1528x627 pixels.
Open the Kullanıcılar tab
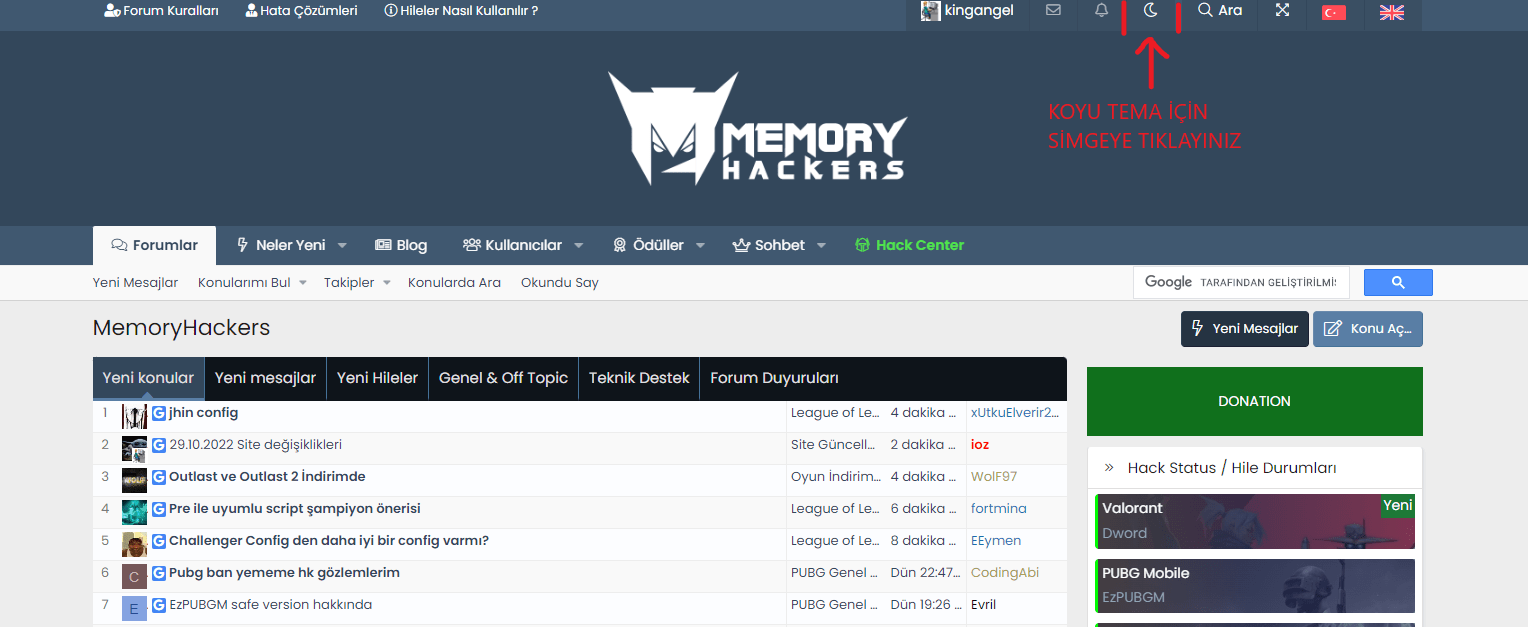coord(512,245)
